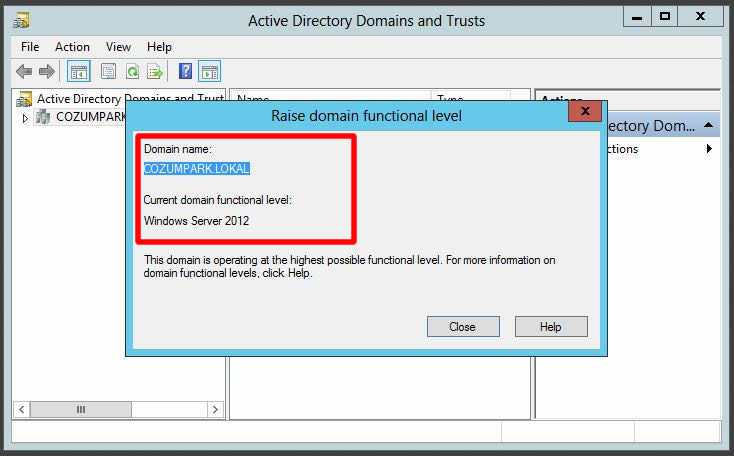
Task: Open the Action menu
Action: coord(72,47)
